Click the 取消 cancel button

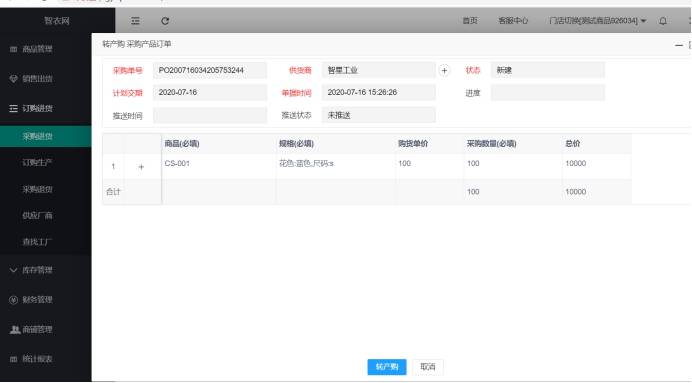tap(428, 367)
